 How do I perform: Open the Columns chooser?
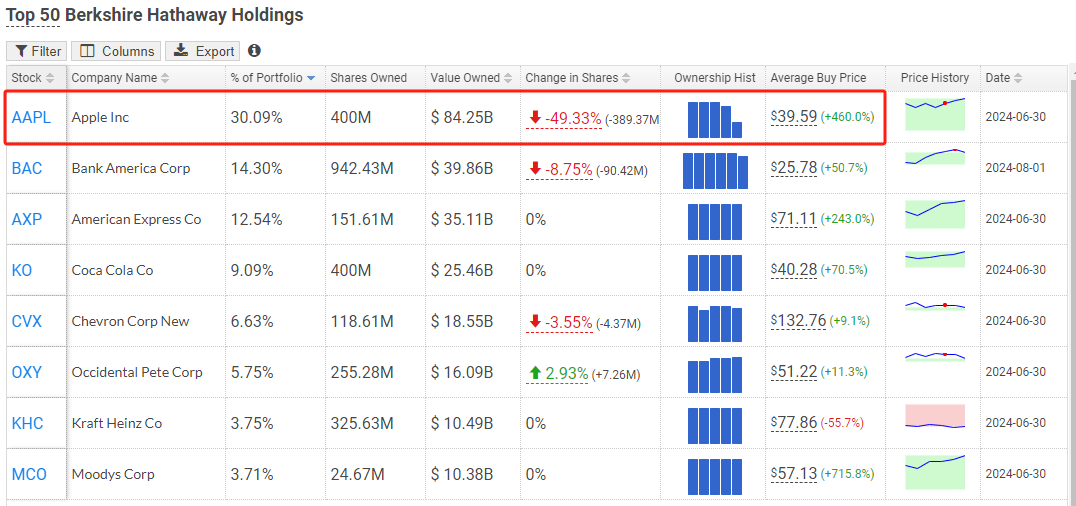117,51
